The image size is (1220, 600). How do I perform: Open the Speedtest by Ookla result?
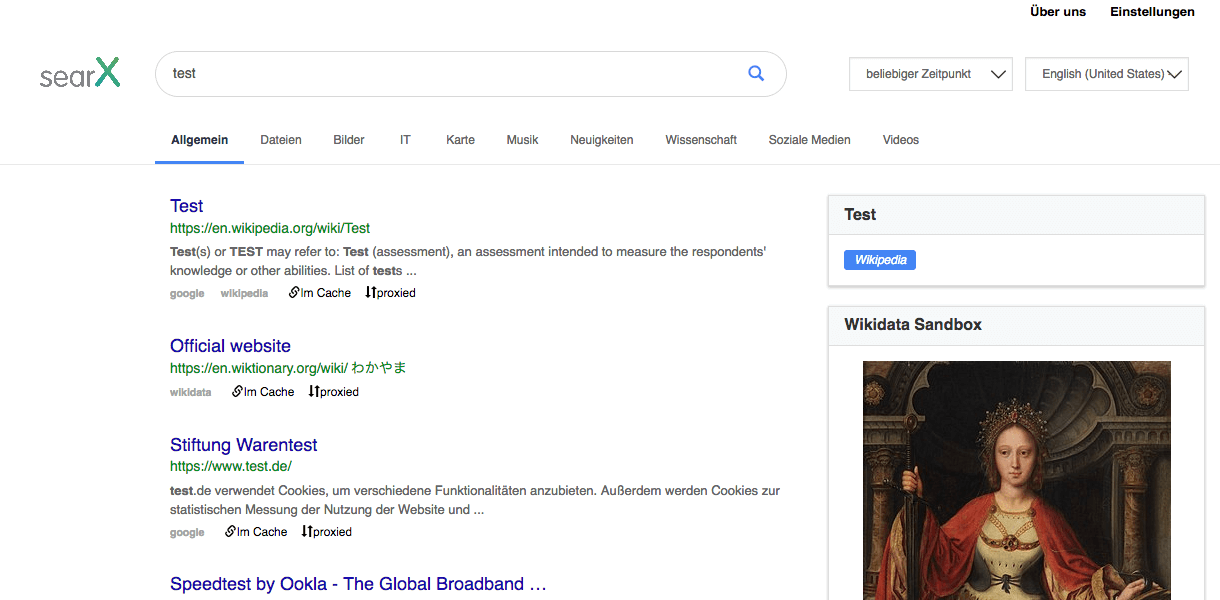pyautogui.click(x=357, y=583)
